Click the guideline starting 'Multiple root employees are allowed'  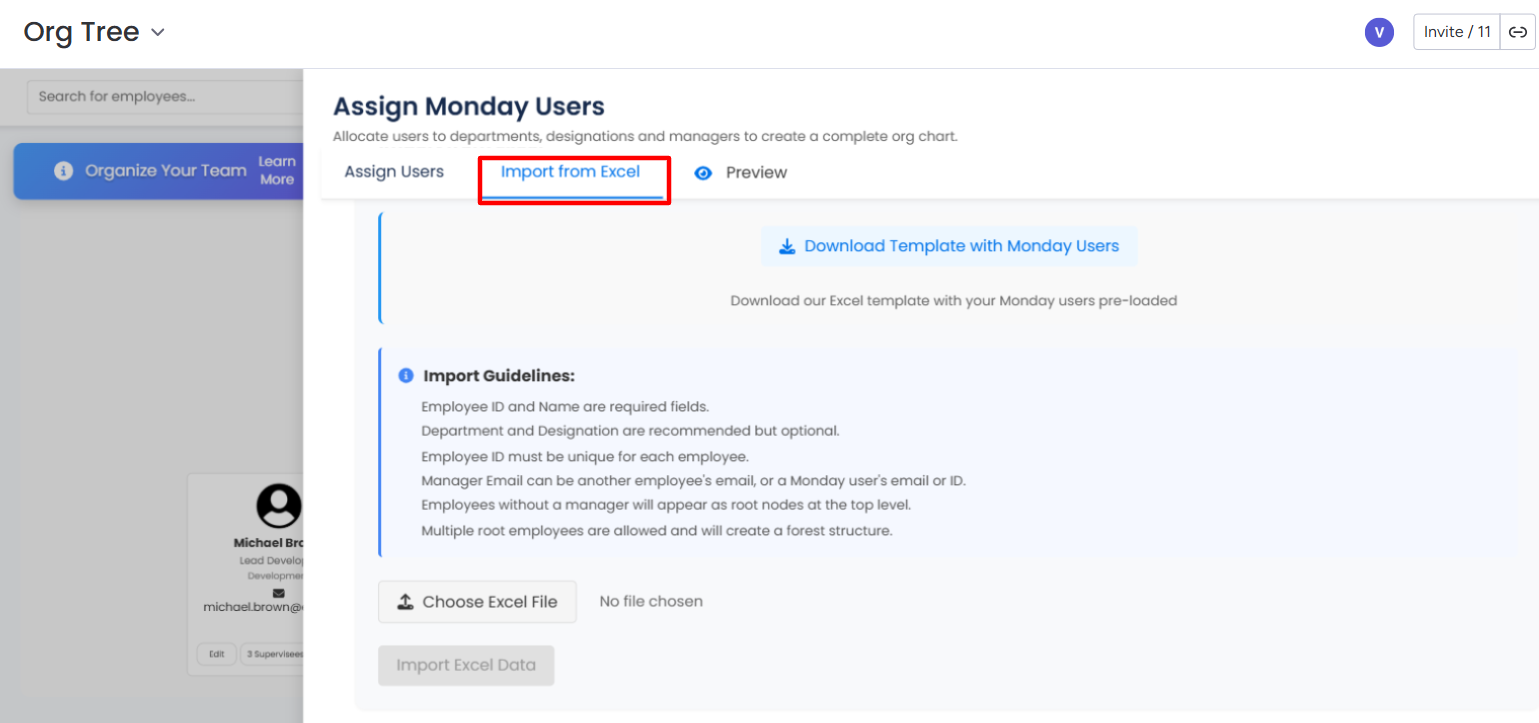(x=657, y=530)
